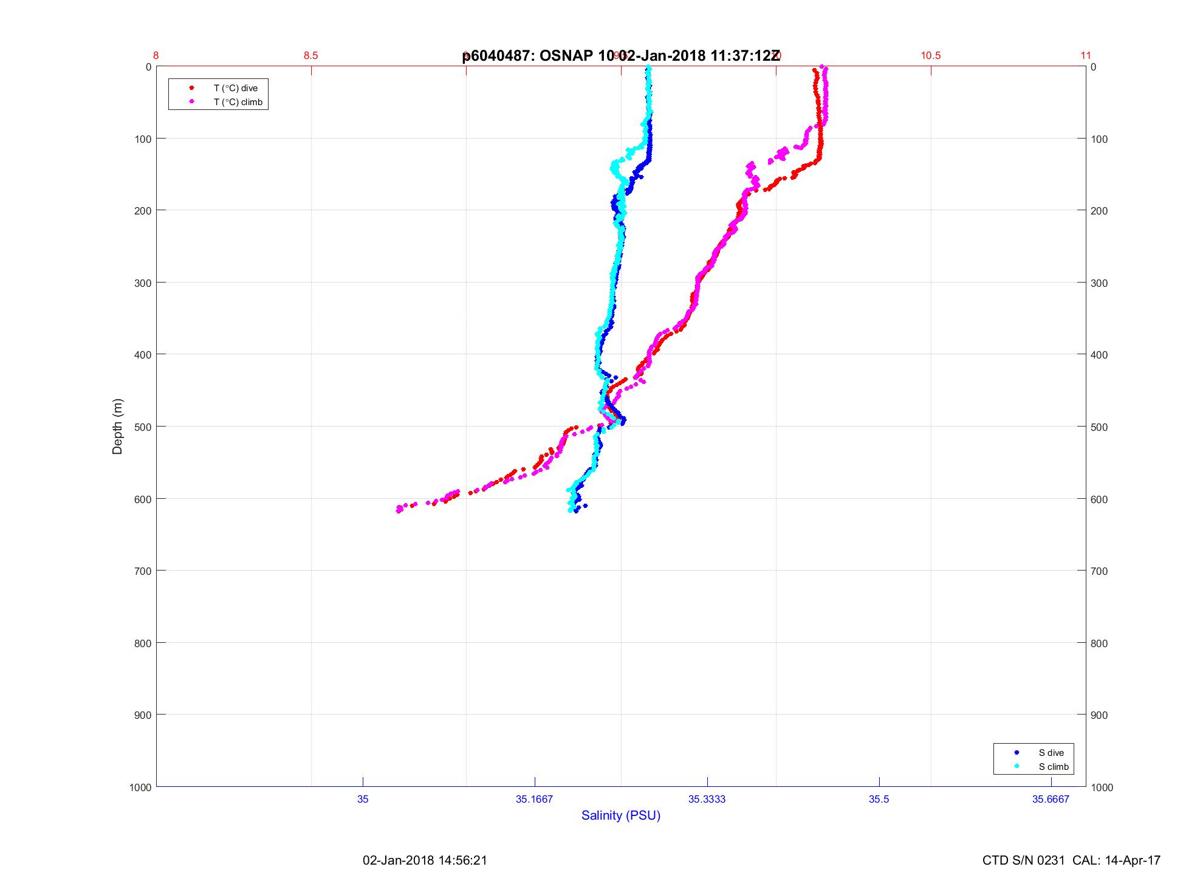Click the red dot marker in temperature legend
The width and height of the screenshot is (1200, 885).
pyautogui.click(x=191, y=88)
